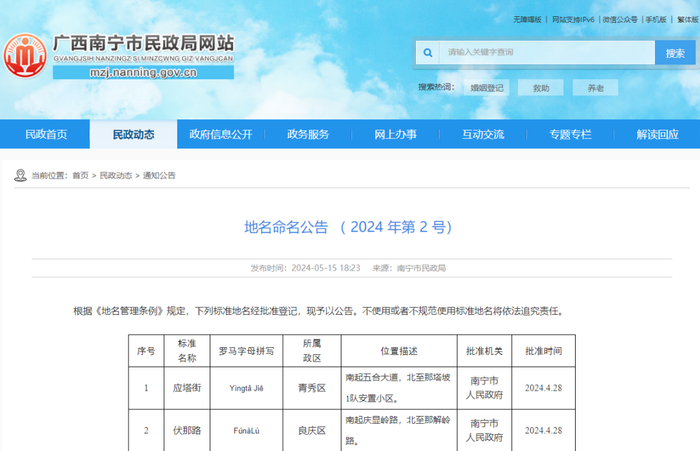Open the 微信公众号 link
The width and height of the screenshot is (700, 451).
(620, 20)
